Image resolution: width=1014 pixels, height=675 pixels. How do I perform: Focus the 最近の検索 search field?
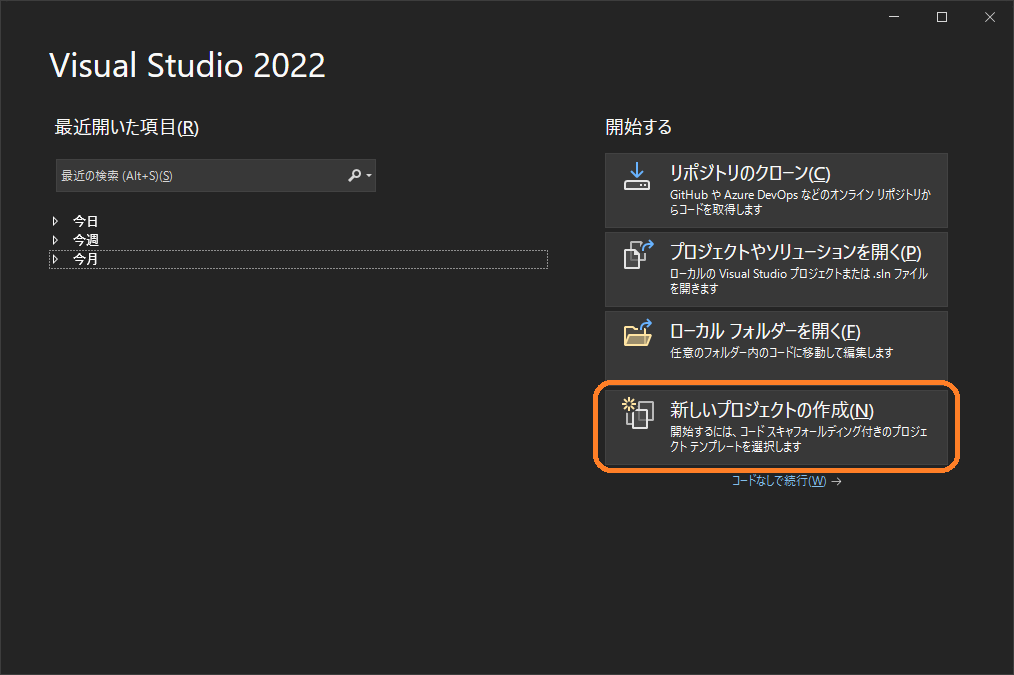[x=215, y=175]
